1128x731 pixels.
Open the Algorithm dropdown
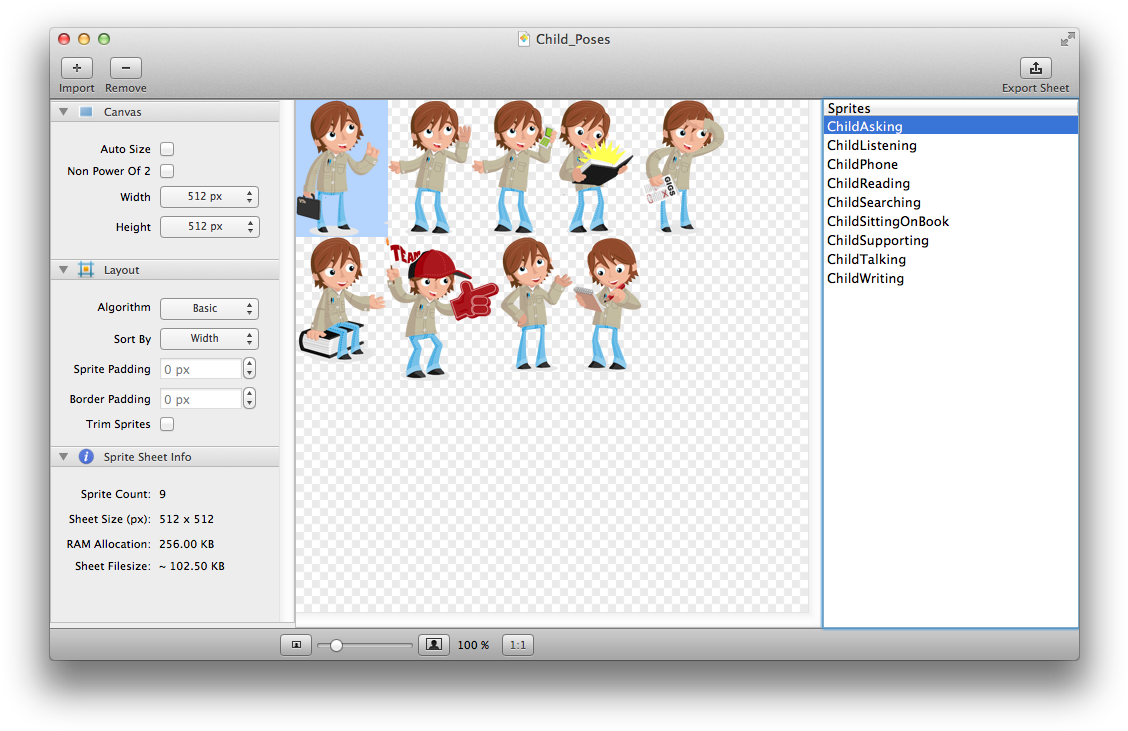point(209,309)
